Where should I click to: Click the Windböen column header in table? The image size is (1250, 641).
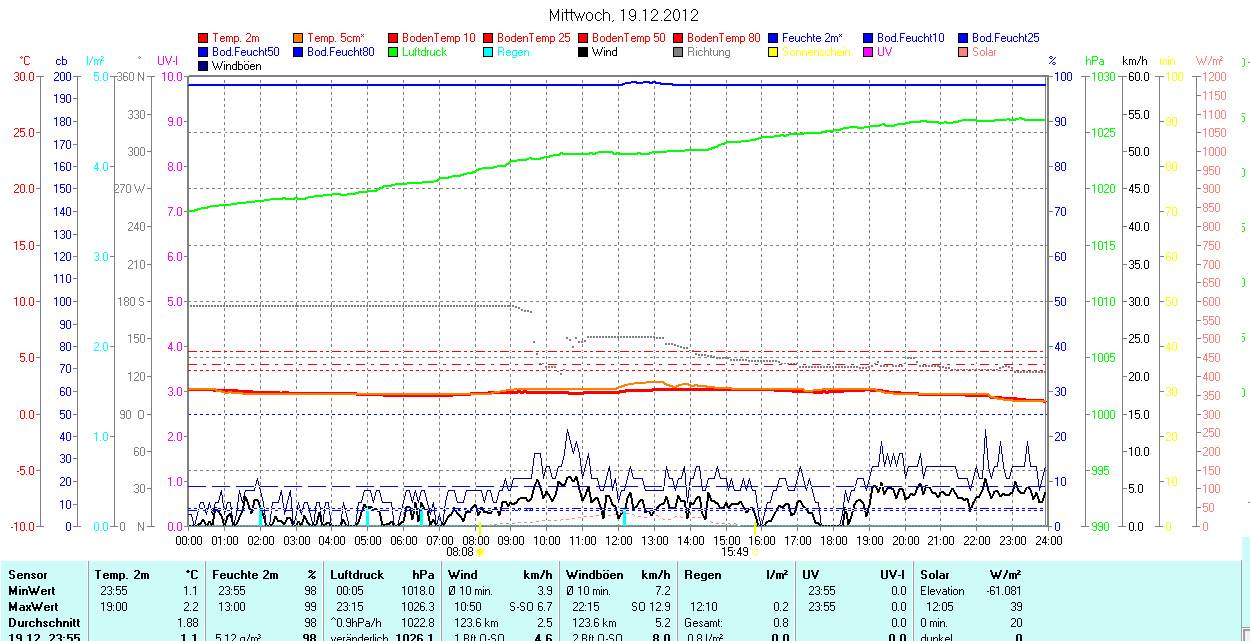coord(594,575)
